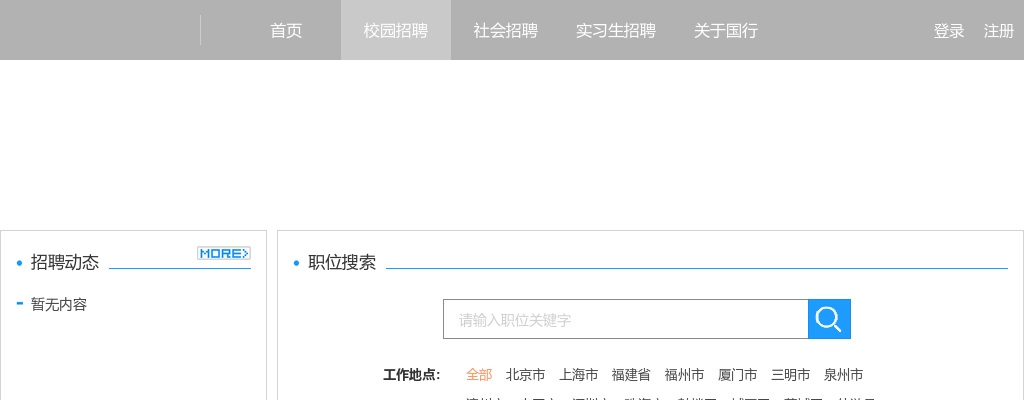
Task: Filter jobs by 福建省
Action: click(631, 375)
